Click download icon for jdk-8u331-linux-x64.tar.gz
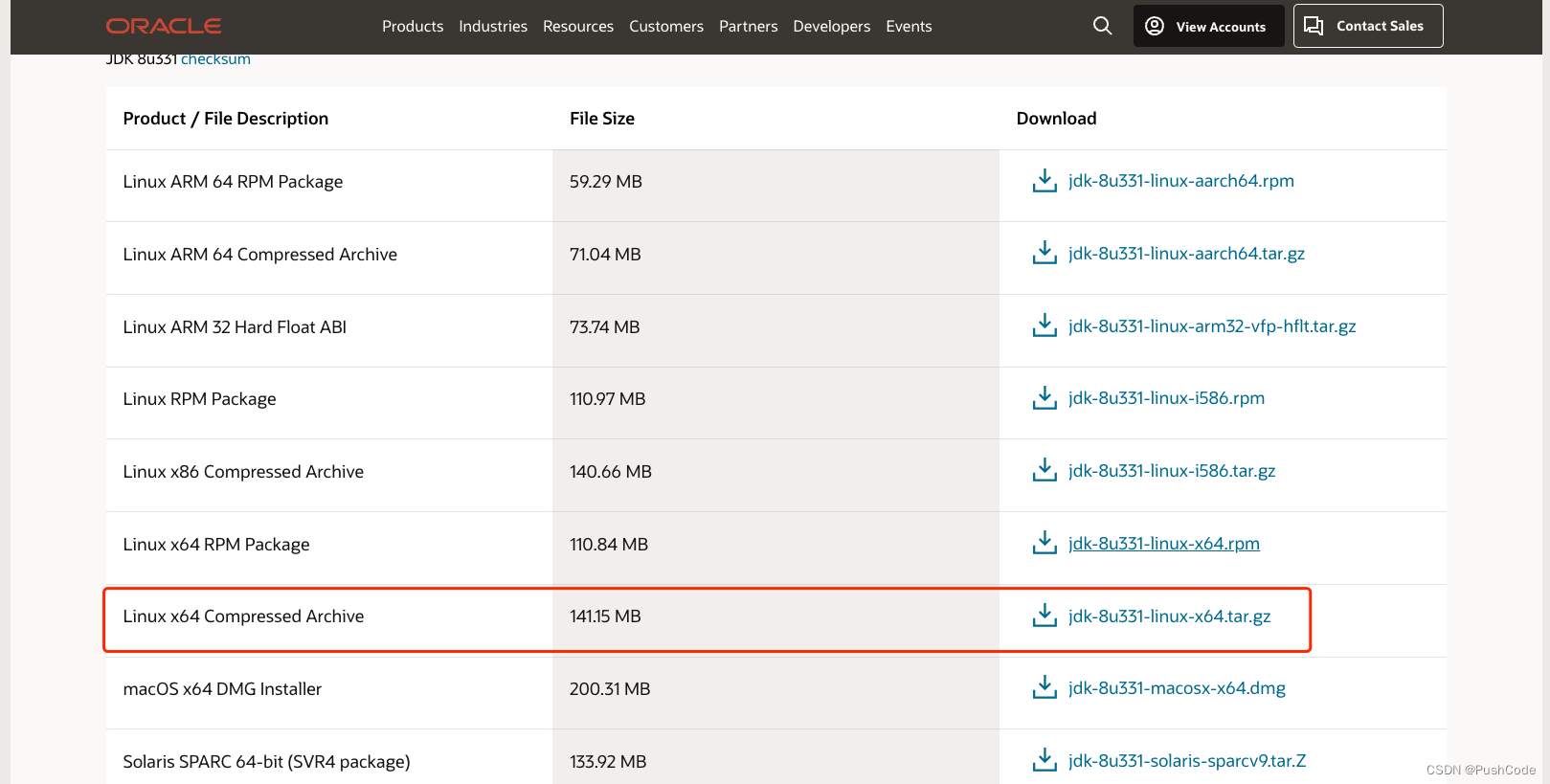Viewport: 1550px width, 784px height. click(x=1045, y=616)
